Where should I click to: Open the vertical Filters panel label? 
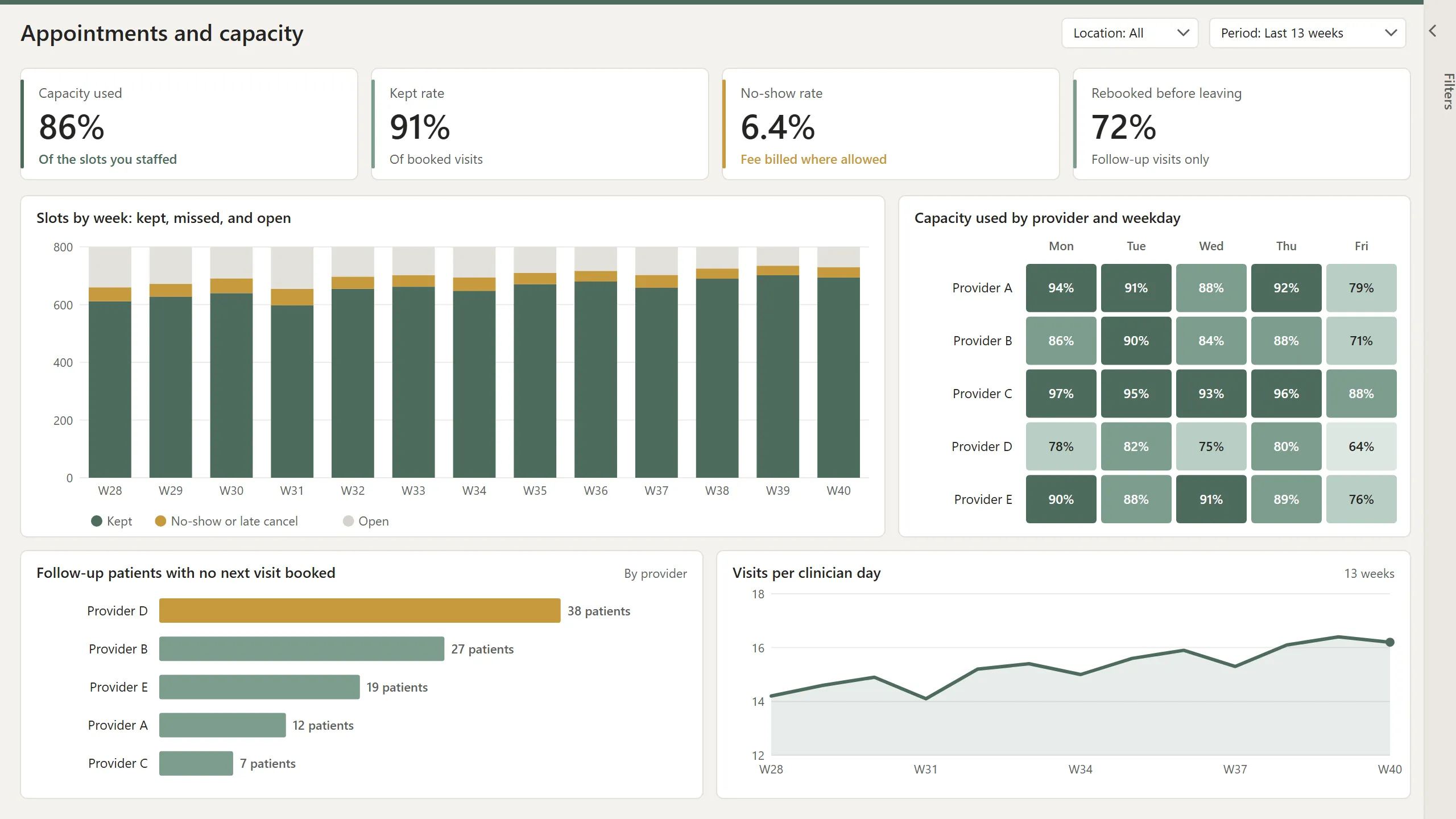(1448, 91)
